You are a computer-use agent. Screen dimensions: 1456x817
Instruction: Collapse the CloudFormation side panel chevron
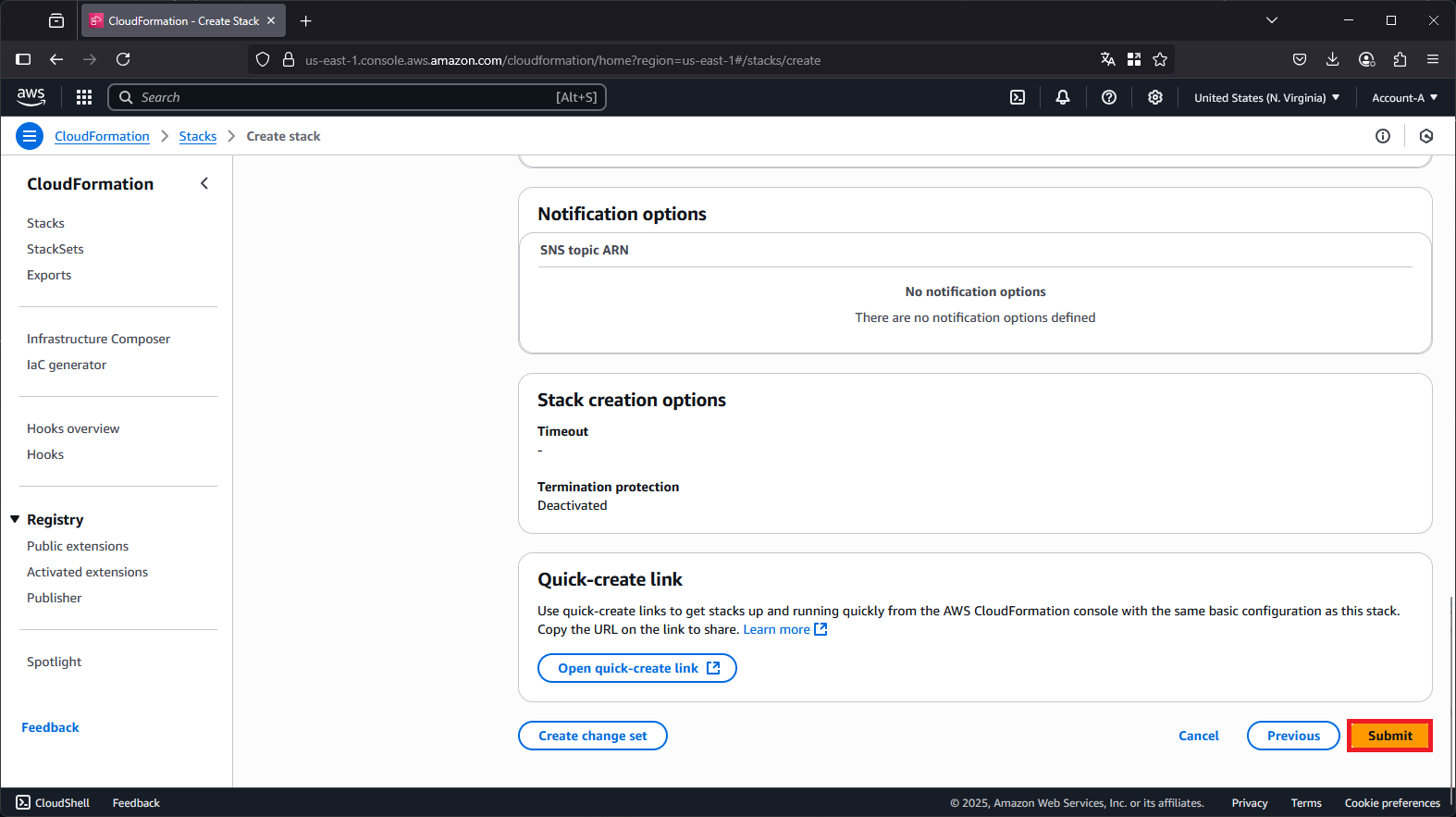204,183
